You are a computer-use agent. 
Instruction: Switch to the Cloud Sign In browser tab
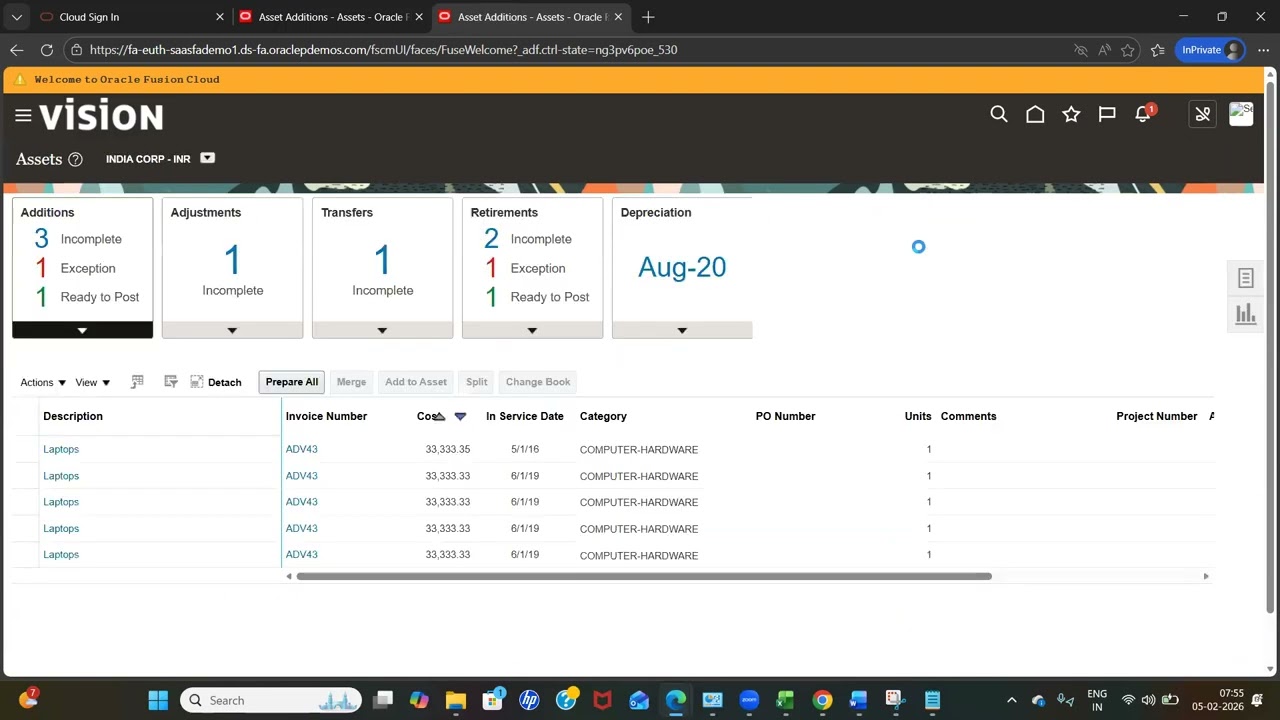point(129,17)
